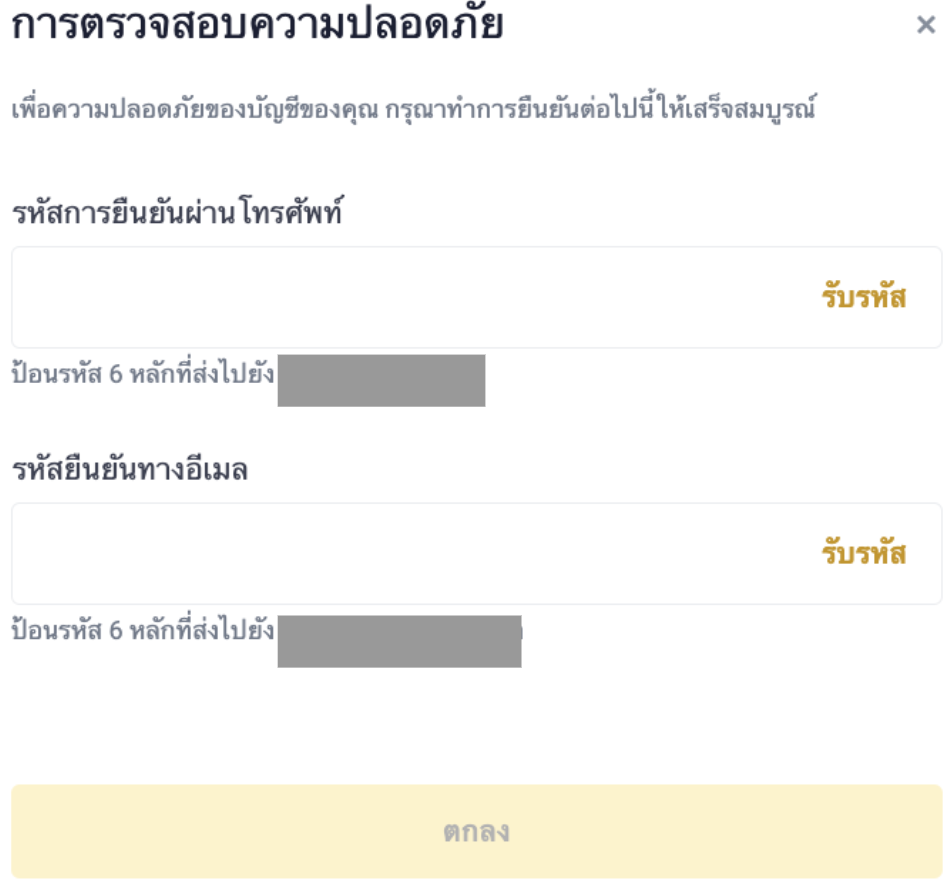950x880 pixels.
Task: Click the 6-digit hint below email field
Action: tap(142, 632)
